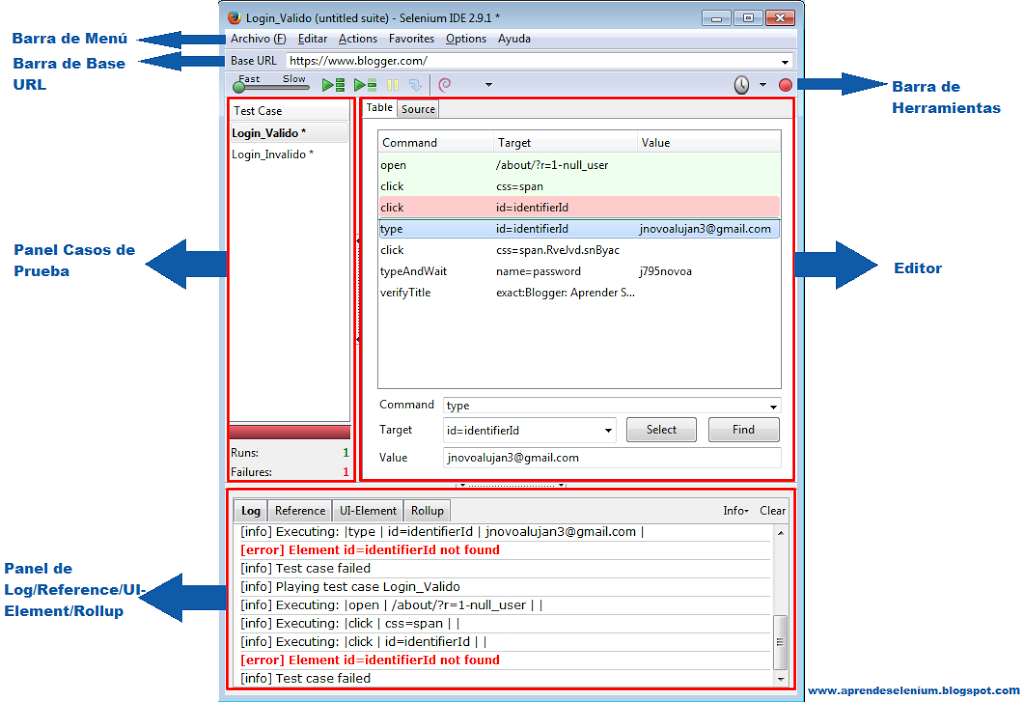Open the Info log level dropdown
The width and height of the screenshot is (1024, 702).
[735, 511]
